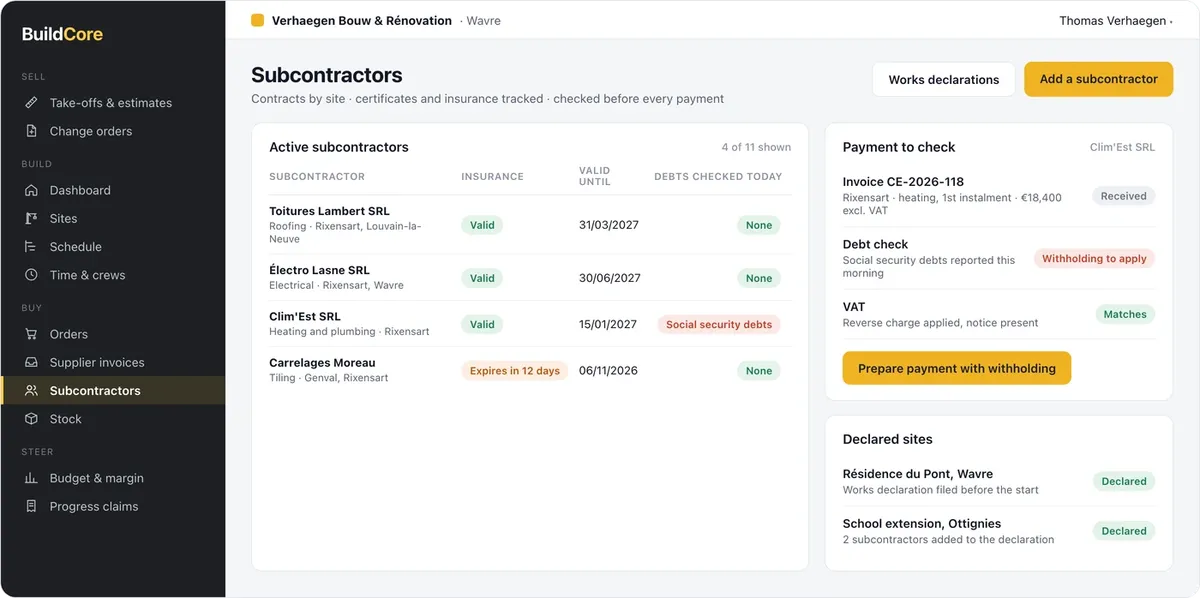
Task: Select Clim'Est SRL in subcontractor list
Action: [529, 323]
